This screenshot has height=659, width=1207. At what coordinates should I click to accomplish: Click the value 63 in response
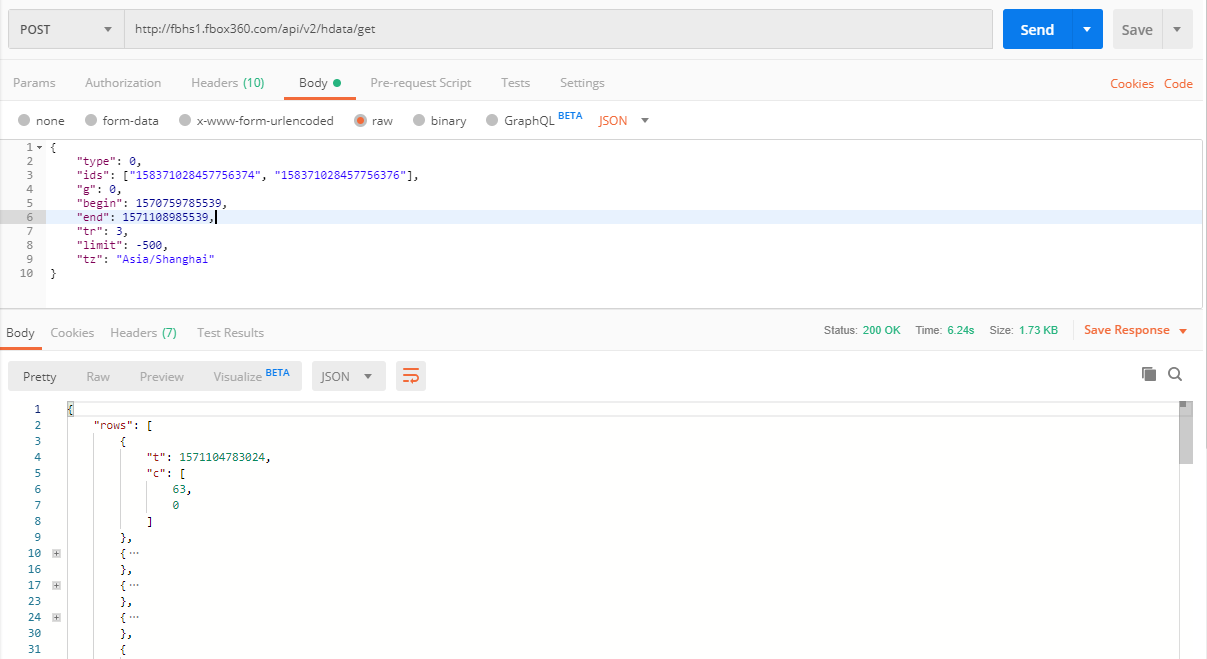(x=181, y=489)
